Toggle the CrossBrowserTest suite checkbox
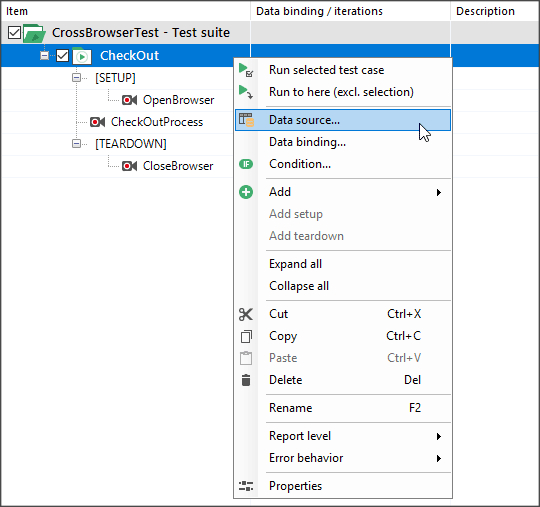 pyautogui.click(x=14, y=33)
